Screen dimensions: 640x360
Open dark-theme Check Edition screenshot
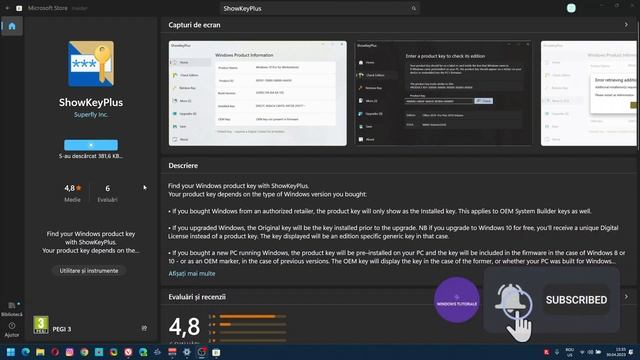(444, 93)
